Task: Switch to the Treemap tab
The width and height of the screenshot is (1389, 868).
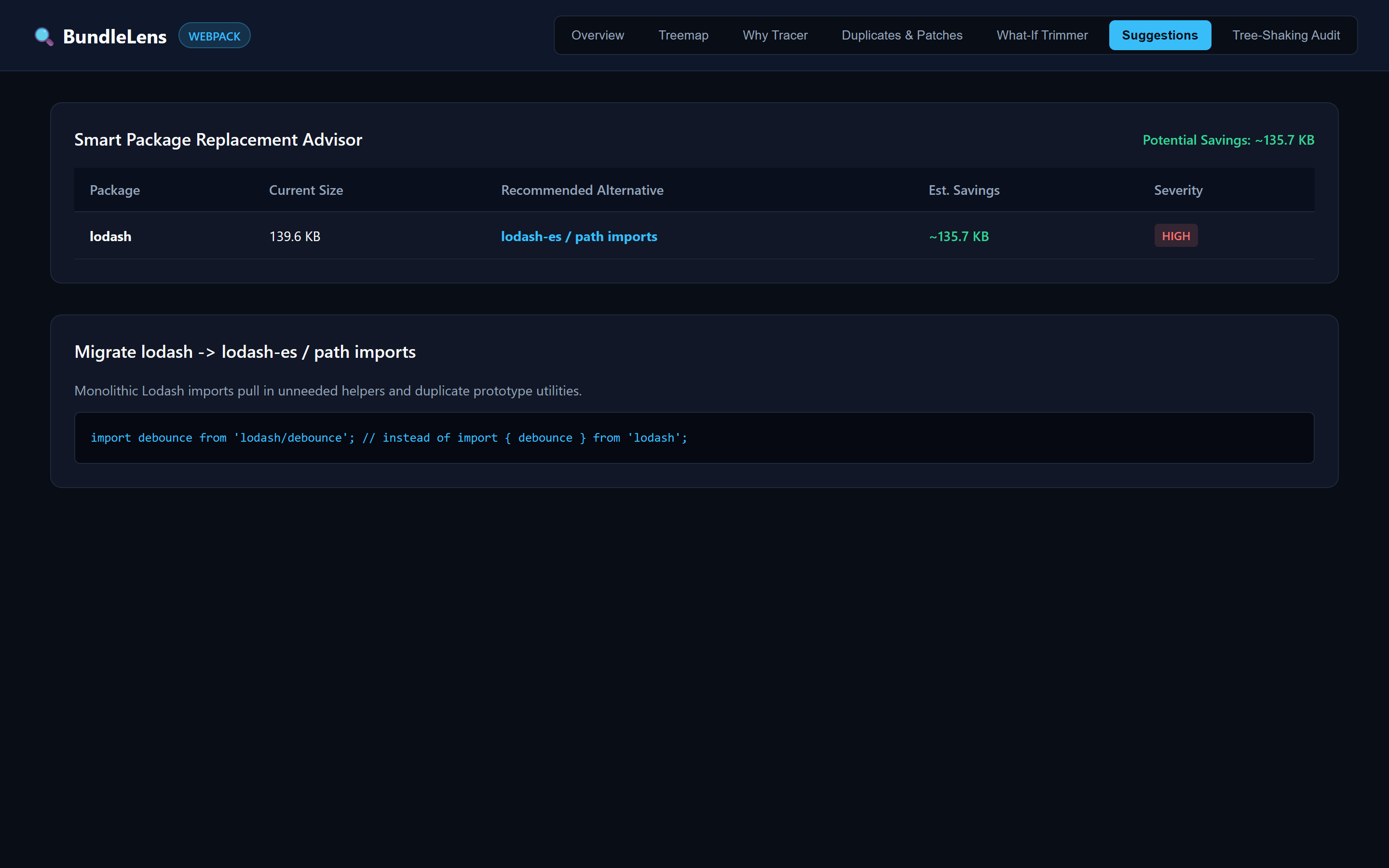Action: [683, 35]
